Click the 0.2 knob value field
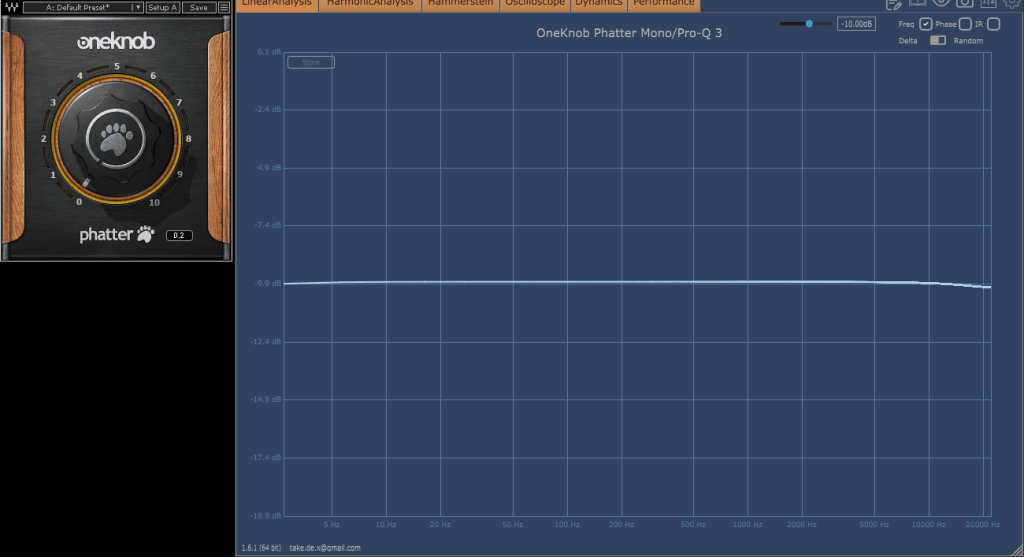The height and width of the screenshot is (557, 1024). tap(179, 235)
